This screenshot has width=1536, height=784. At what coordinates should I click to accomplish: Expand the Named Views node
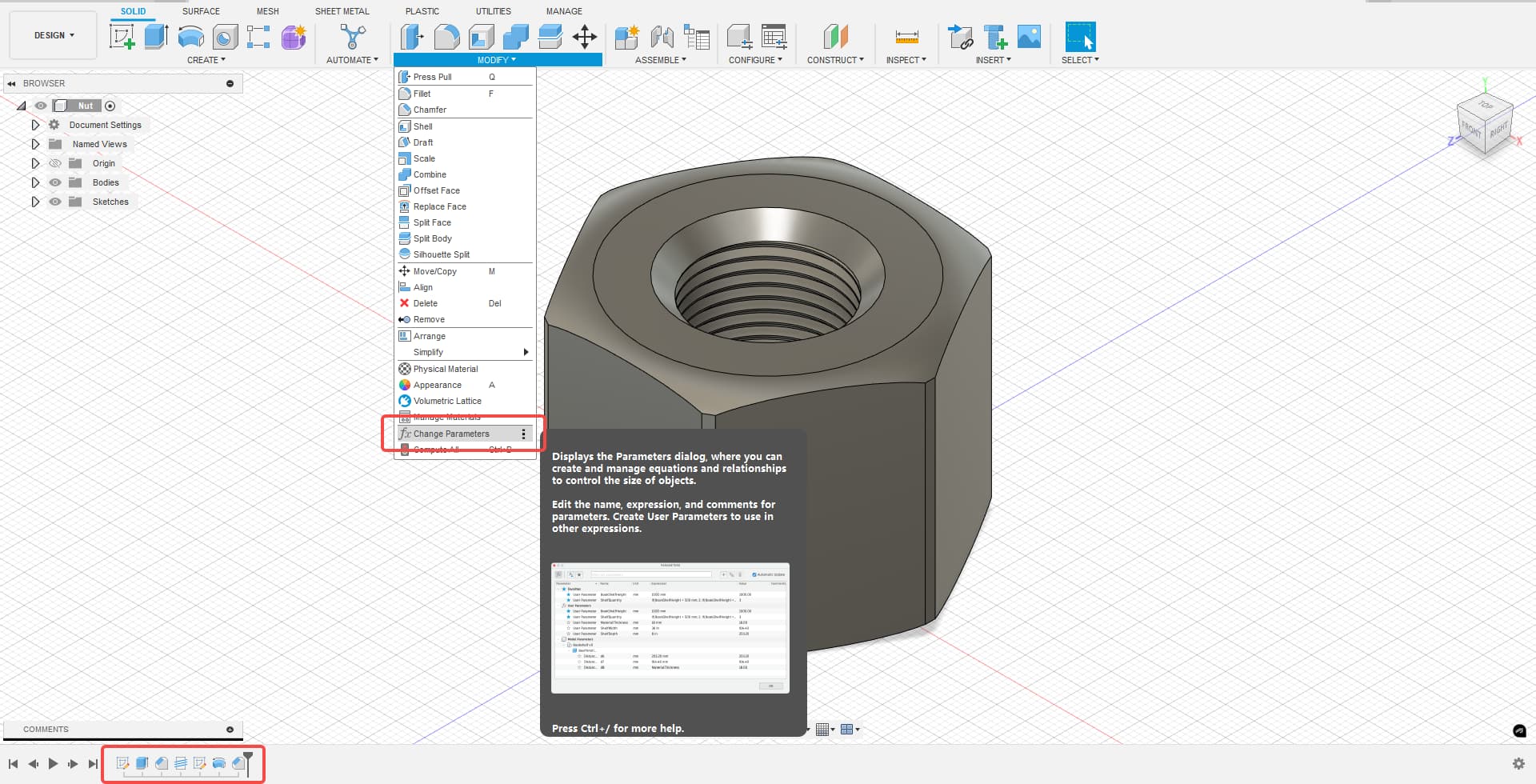tap(35, 144)
